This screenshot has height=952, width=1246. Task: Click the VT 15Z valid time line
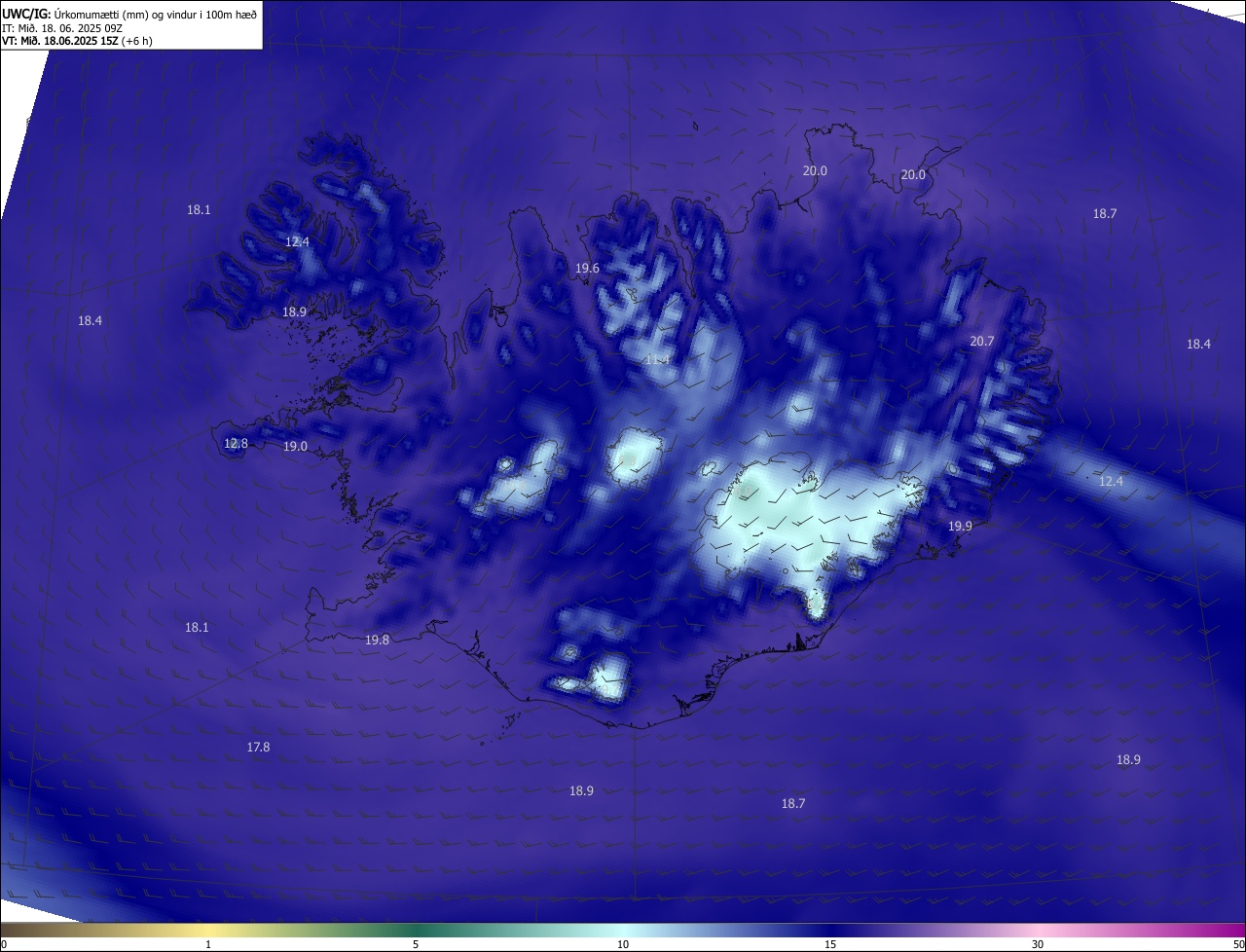(77, 41)
